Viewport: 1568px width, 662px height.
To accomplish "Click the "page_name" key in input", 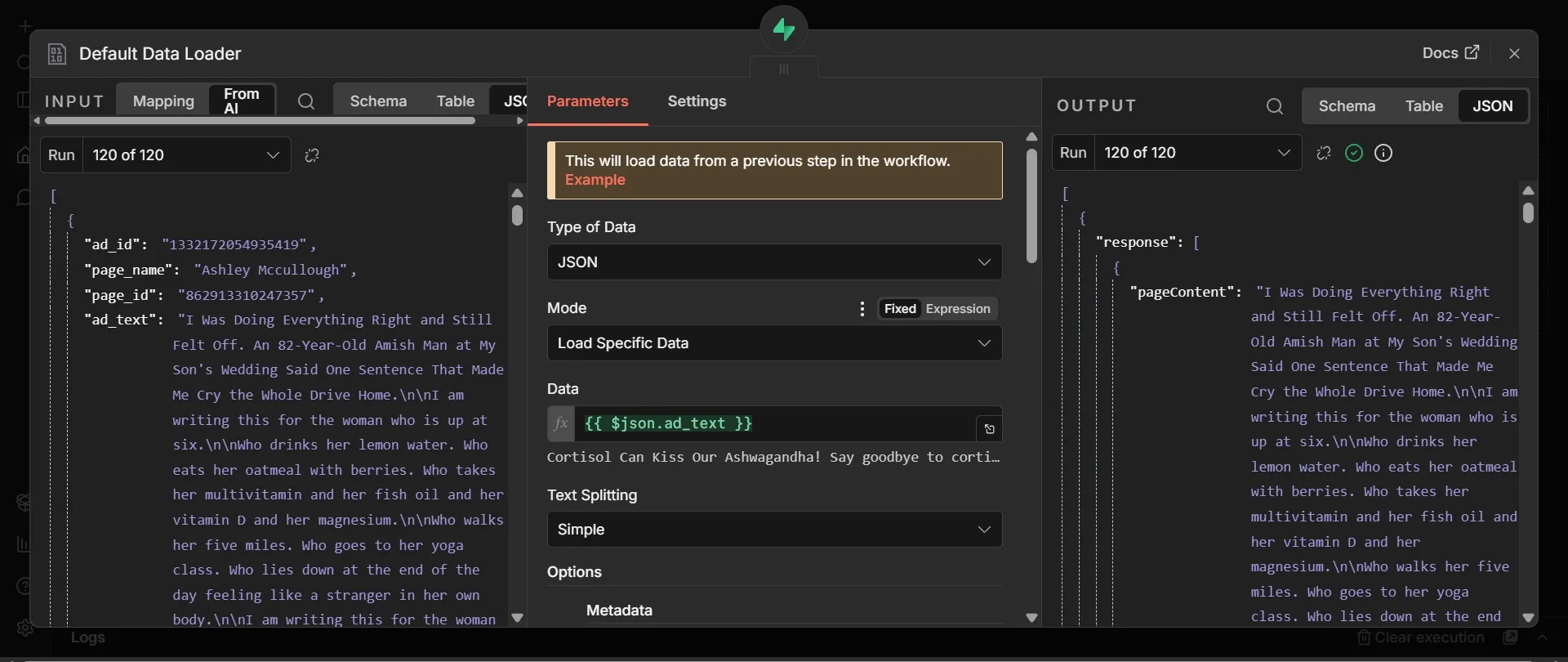I will [x=132, y=270].
